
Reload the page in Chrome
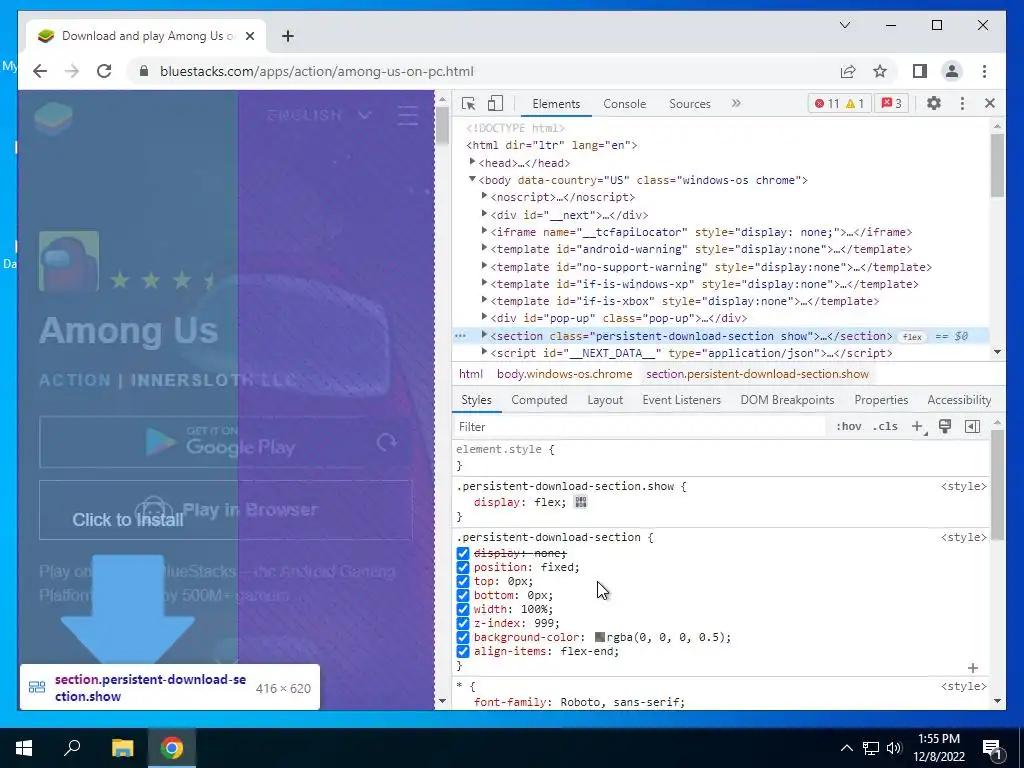[x=104, y=71]
